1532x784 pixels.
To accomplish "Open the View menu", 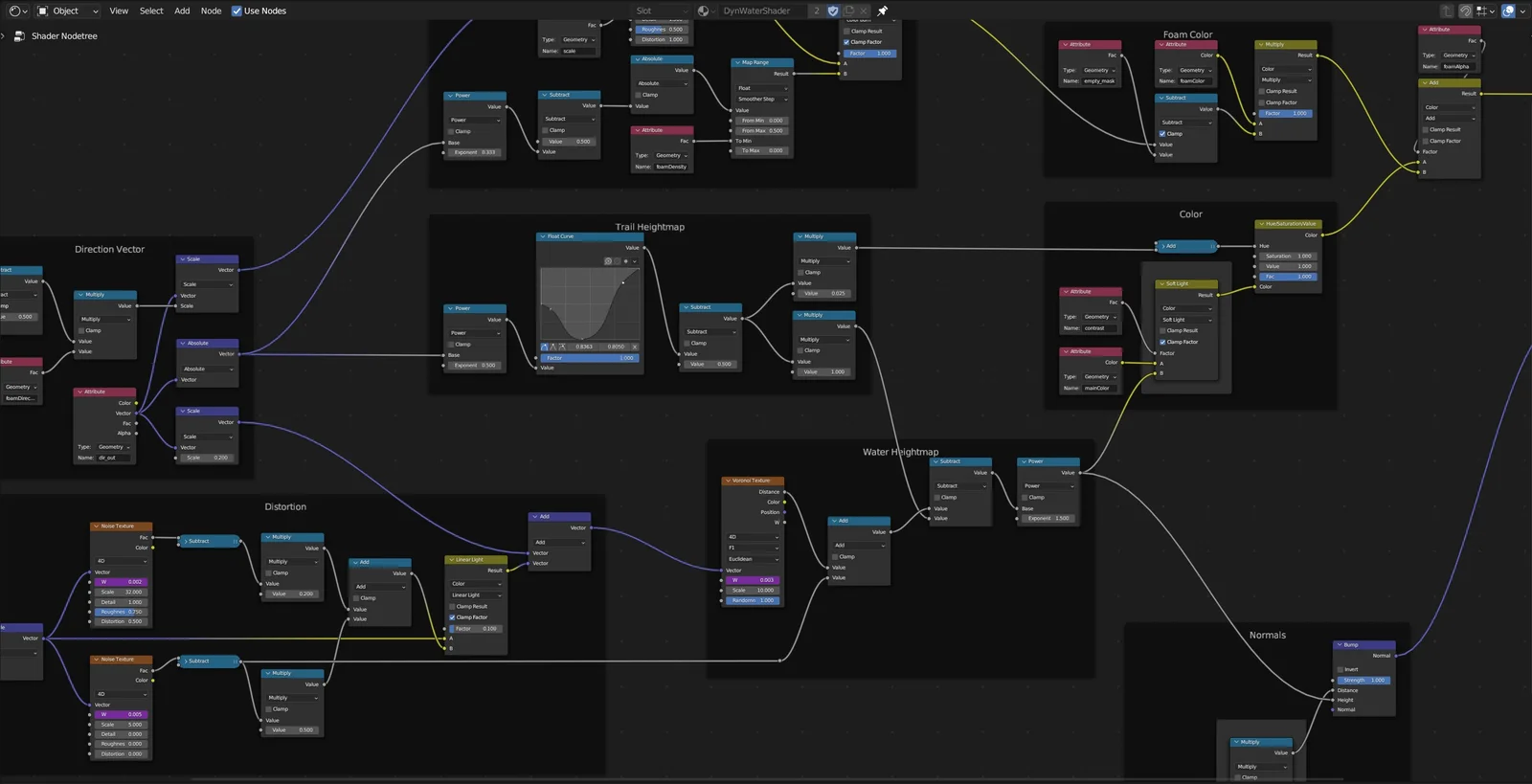I will [x=119, y=11].
